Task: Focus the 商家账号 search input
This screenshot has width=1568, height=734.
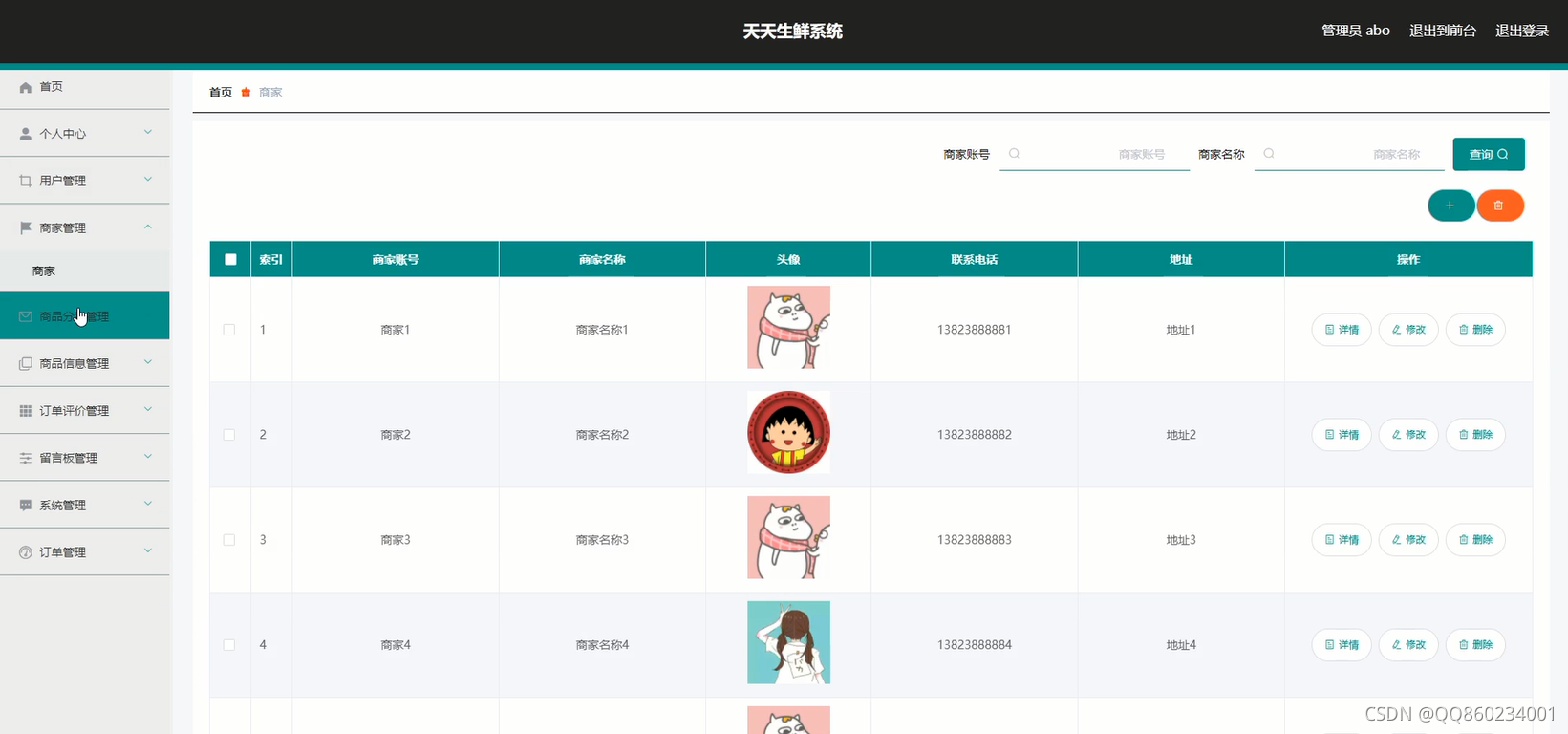Action: click(1095, 154)
